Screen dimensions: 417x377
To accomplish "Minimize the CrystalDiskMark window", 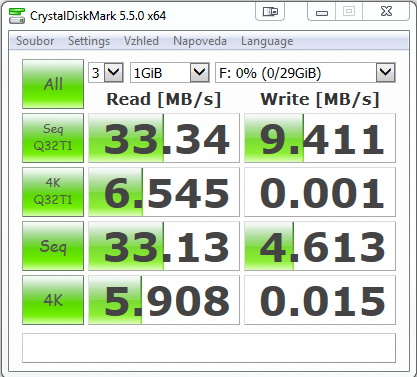I will (x=322, y=12).
